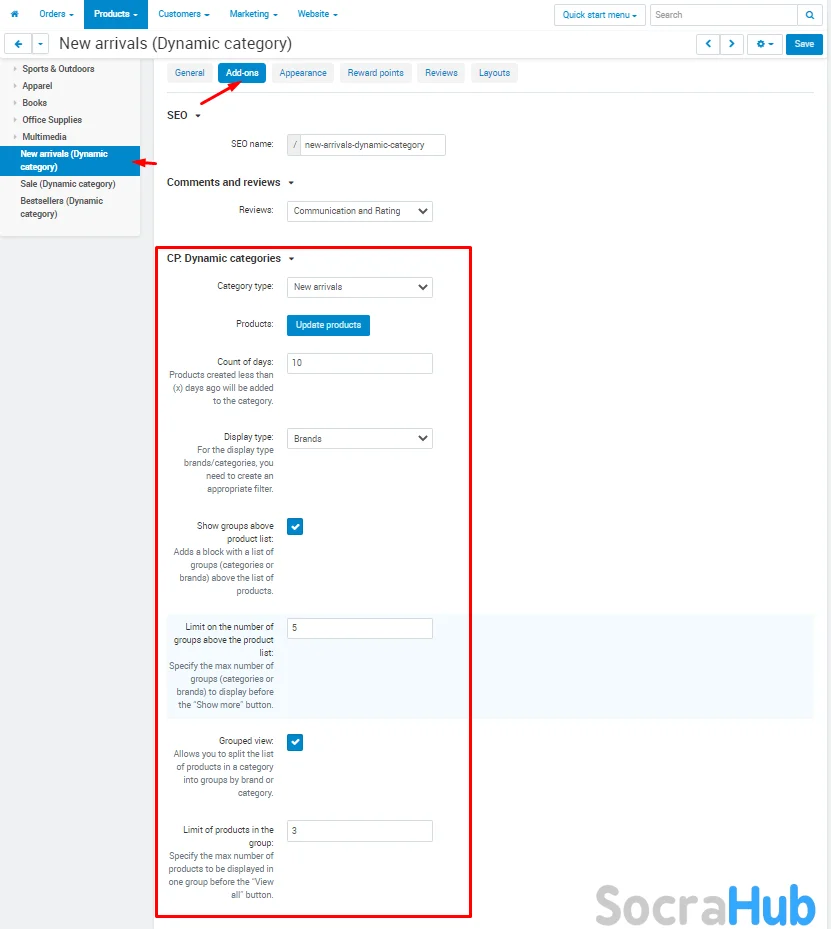The image size is (831, 929).
Task: Click the Update products button
Action: tap(328, 325)
